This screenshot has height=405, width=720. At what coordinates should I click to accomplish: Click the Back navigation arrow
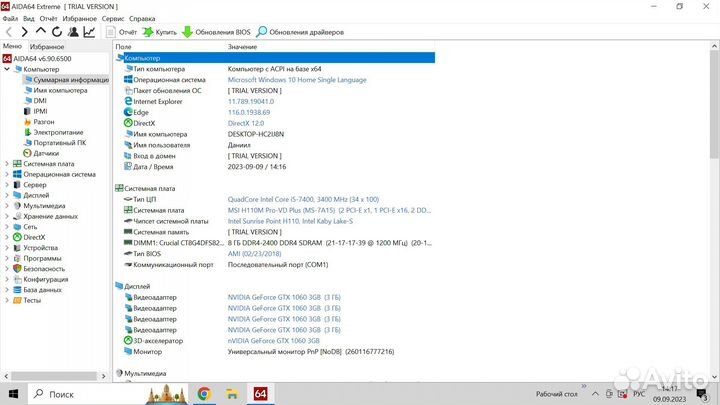pyautogui.click(x=9, y=32)
